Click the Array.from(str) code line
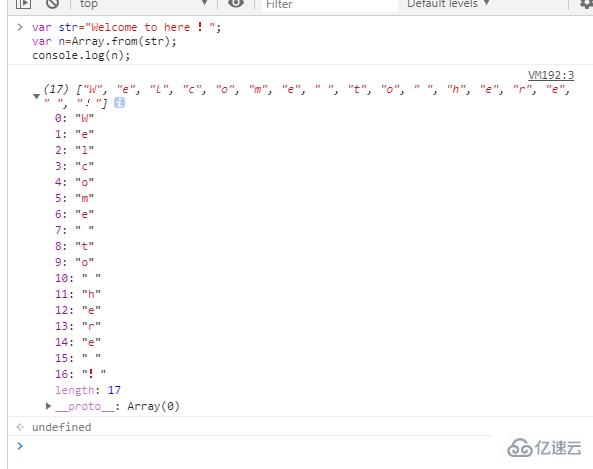Screen dimensions: 593x469 tap(104, 41)
